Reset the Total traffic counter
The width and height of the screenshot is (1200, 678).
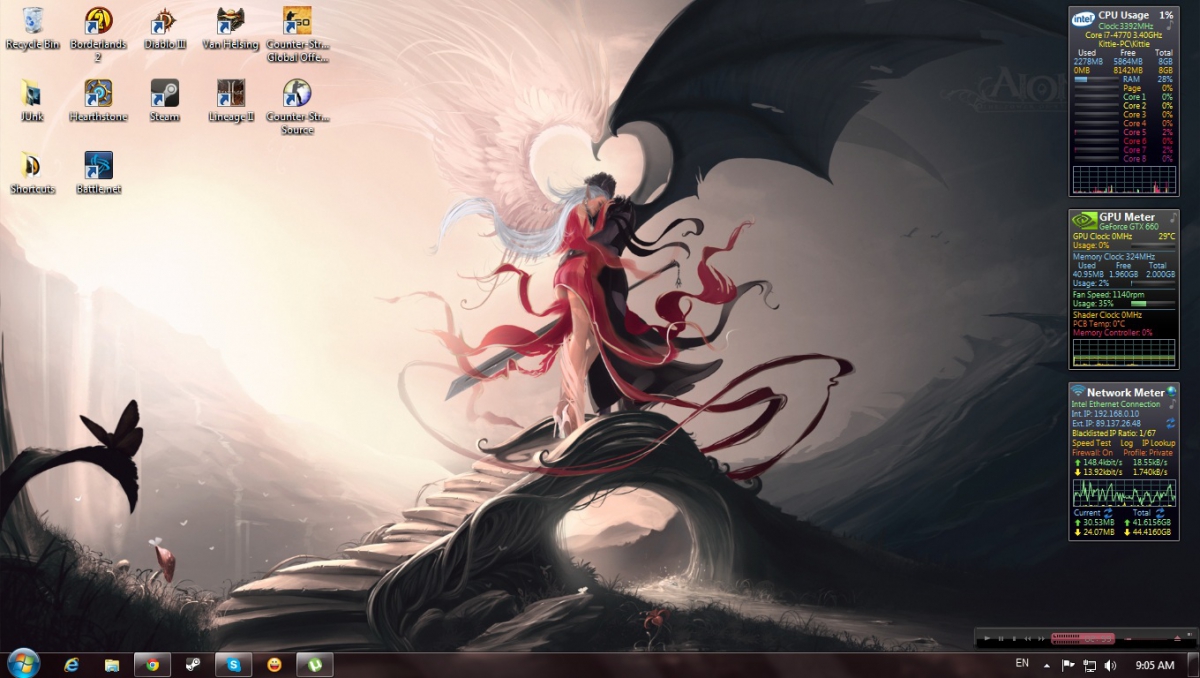tap(1160, 512)
